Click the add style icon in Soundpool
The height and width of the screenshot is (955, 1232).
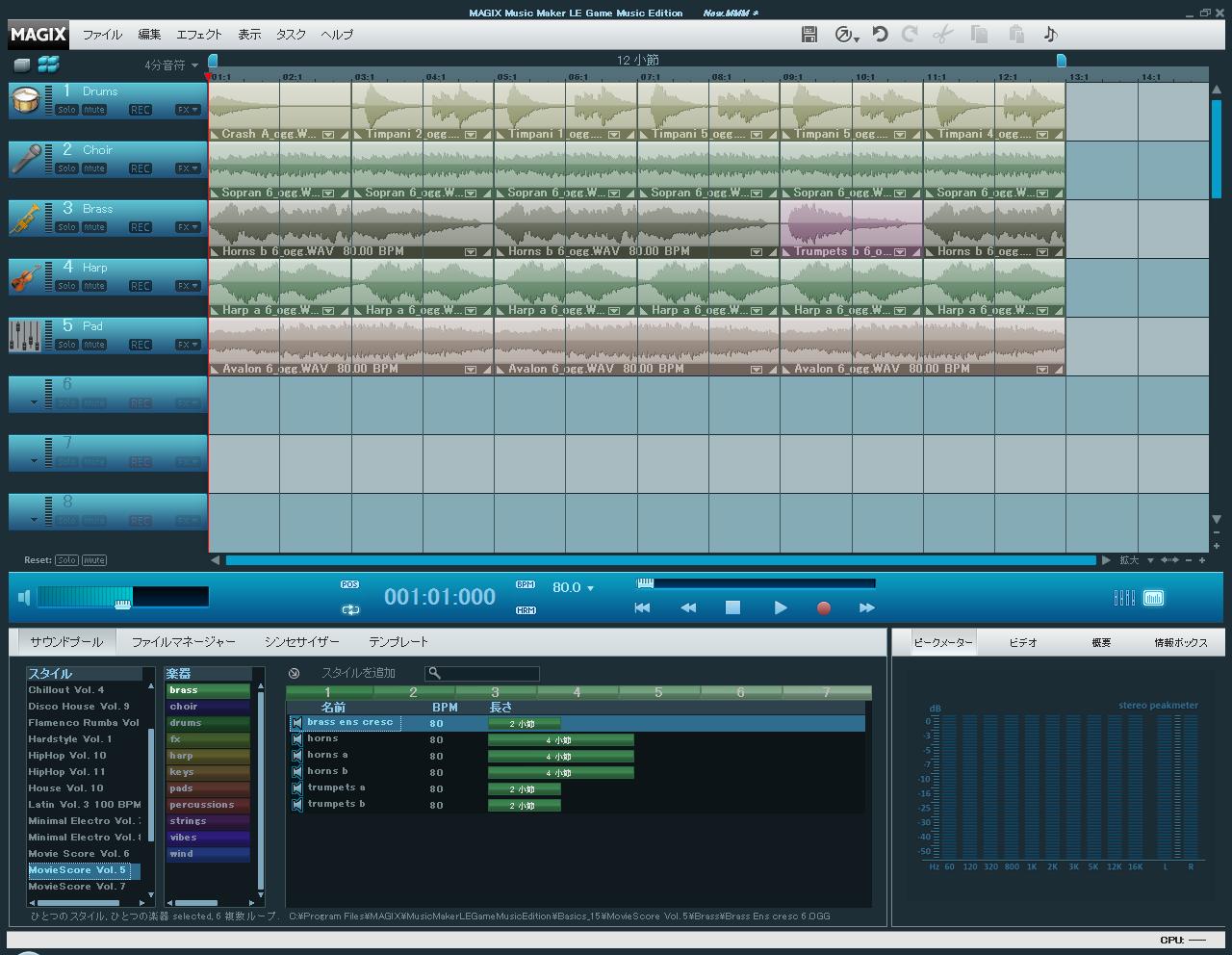[x=295, y=673]
